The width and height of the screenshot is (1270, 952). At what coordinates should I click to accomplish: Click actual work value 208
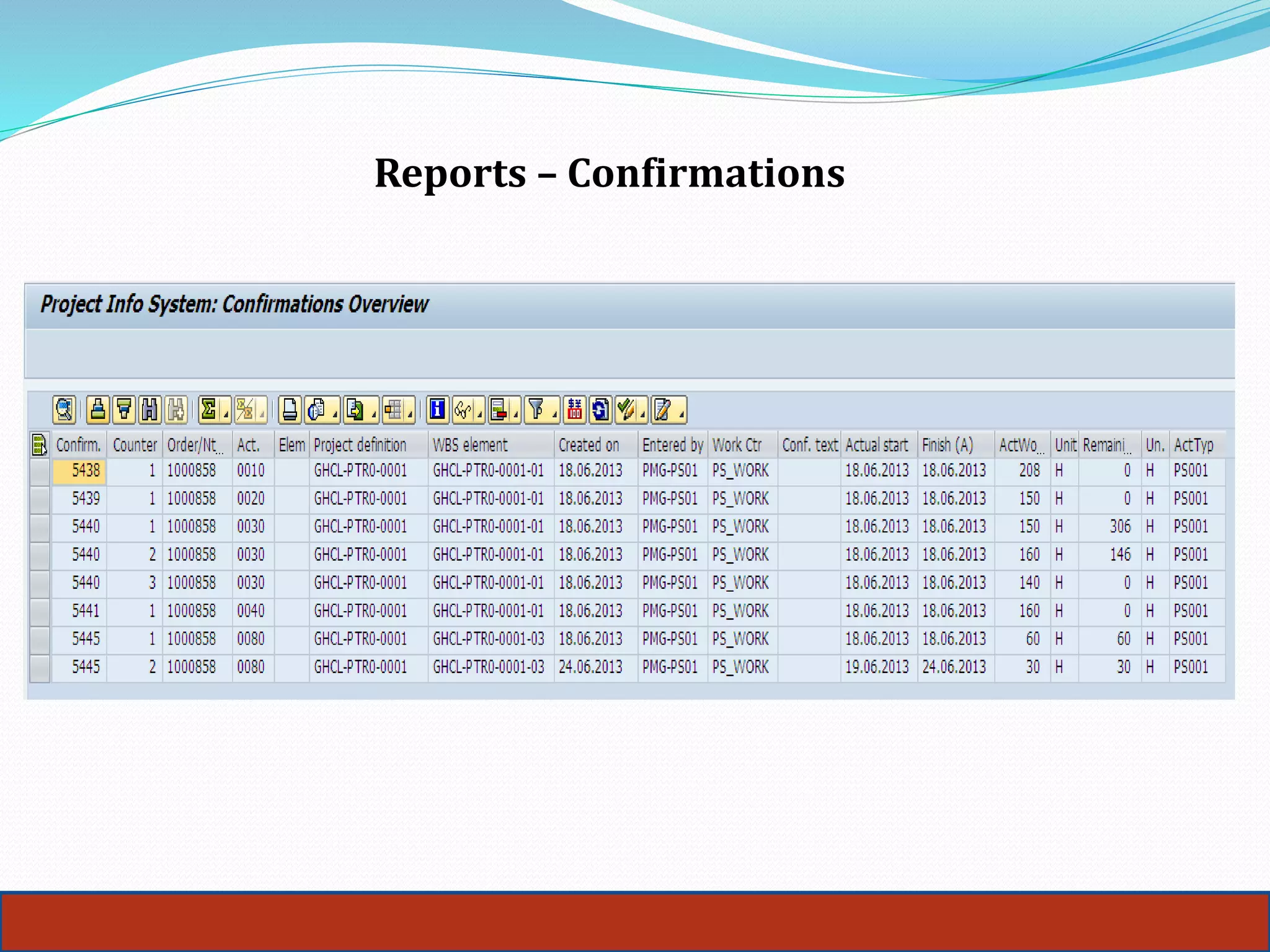tap(1029, 471)
